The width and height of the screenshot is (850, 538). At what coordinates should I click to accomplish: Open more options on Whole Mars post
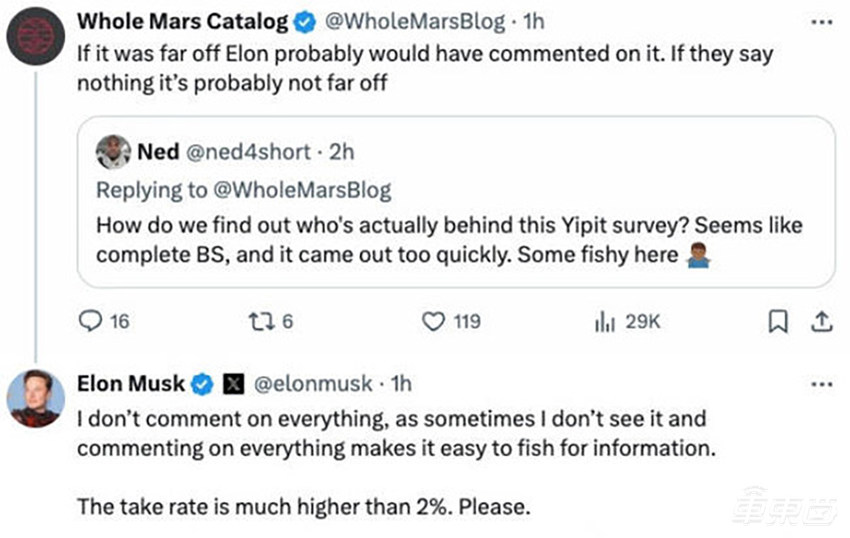pyautogui.click(x=821, y=21)
